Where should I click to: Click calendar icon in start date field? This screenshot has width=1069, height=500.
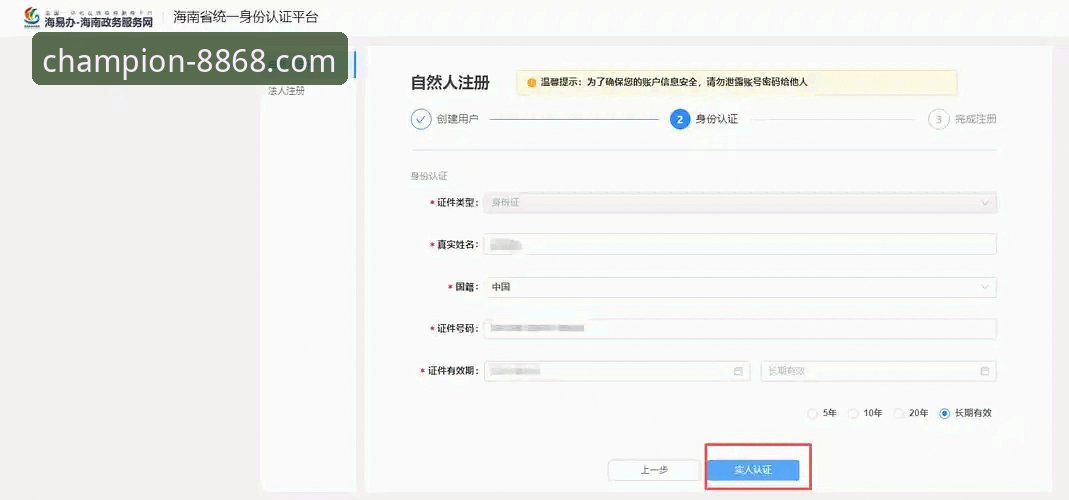coord(738,371)
